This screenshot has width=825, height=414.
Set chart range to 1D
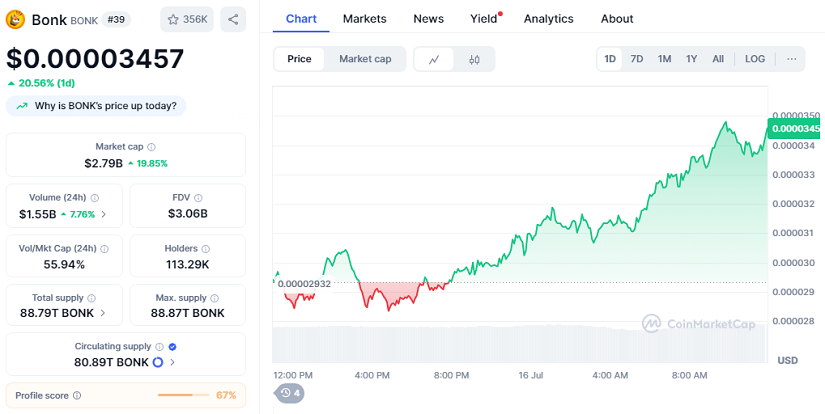pos(610,59)
